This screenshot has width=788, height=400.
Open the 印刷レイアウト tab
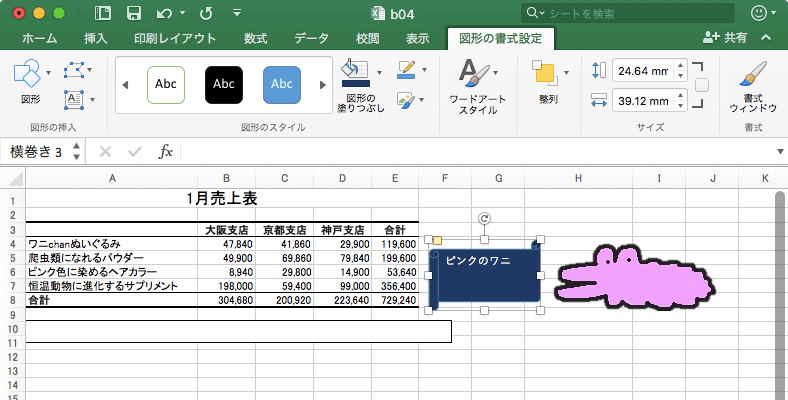coord(175,38)
